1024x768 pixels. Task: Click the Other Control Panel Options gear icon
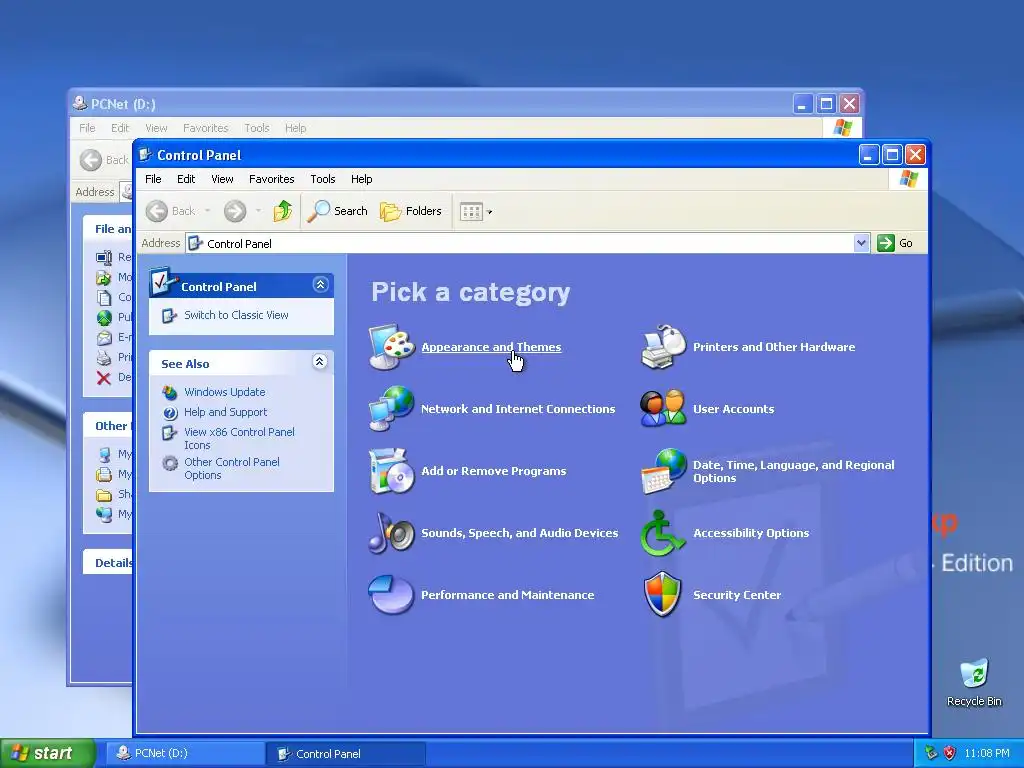coord(170,463)
